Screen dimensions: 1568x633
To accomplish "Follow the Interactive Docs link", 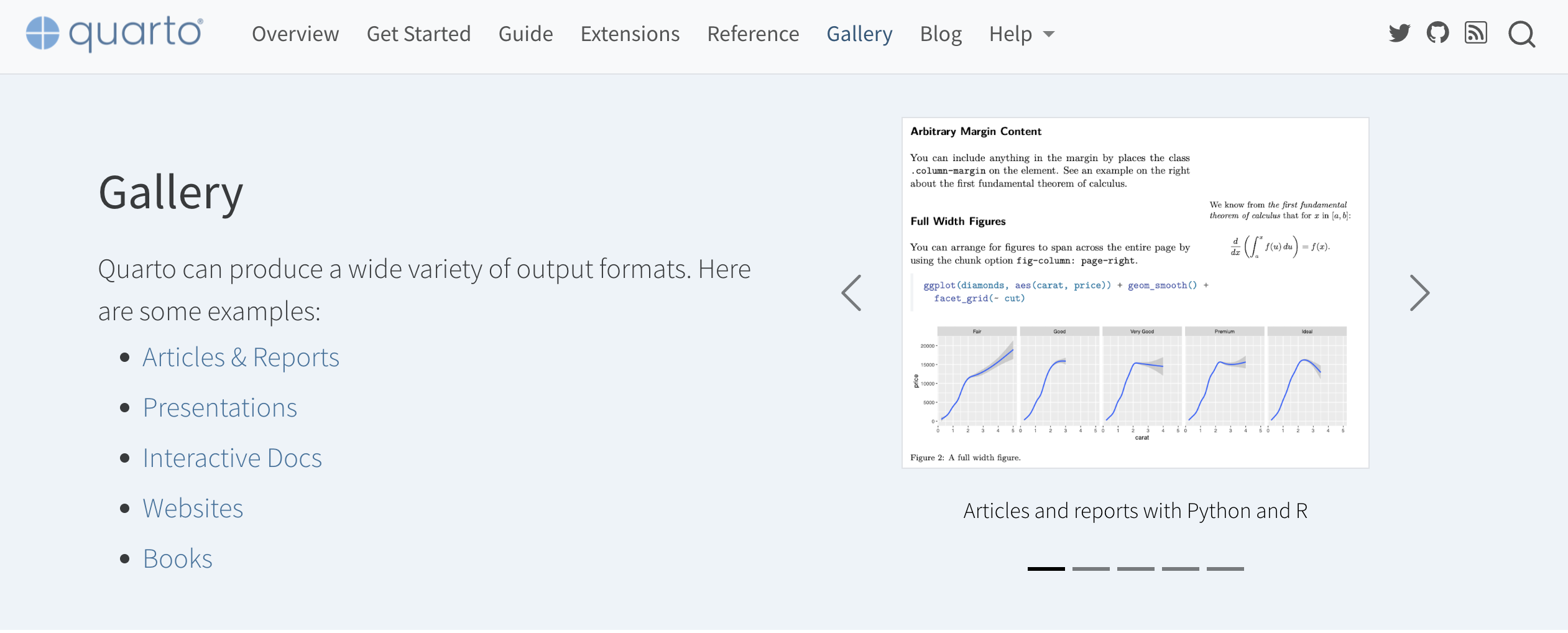I will (232, 458).
